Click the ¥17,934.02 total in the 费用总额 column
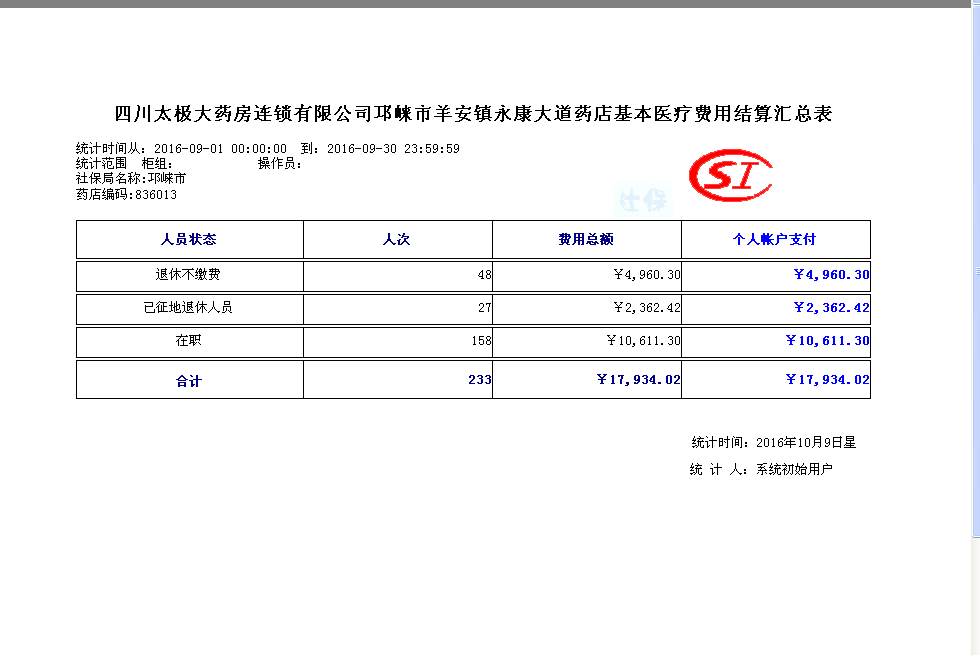Screen dimensions: 980x656 click(x=639, y=380)
